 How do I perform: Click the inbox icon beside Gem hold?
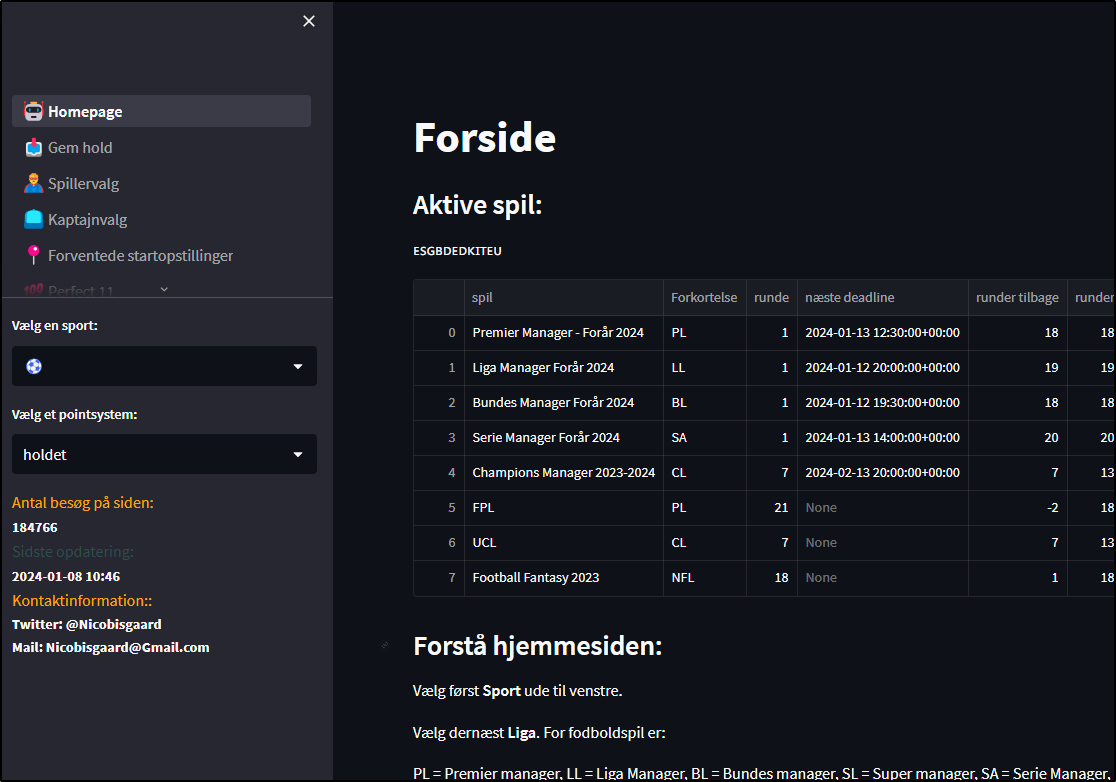(33, 147)
